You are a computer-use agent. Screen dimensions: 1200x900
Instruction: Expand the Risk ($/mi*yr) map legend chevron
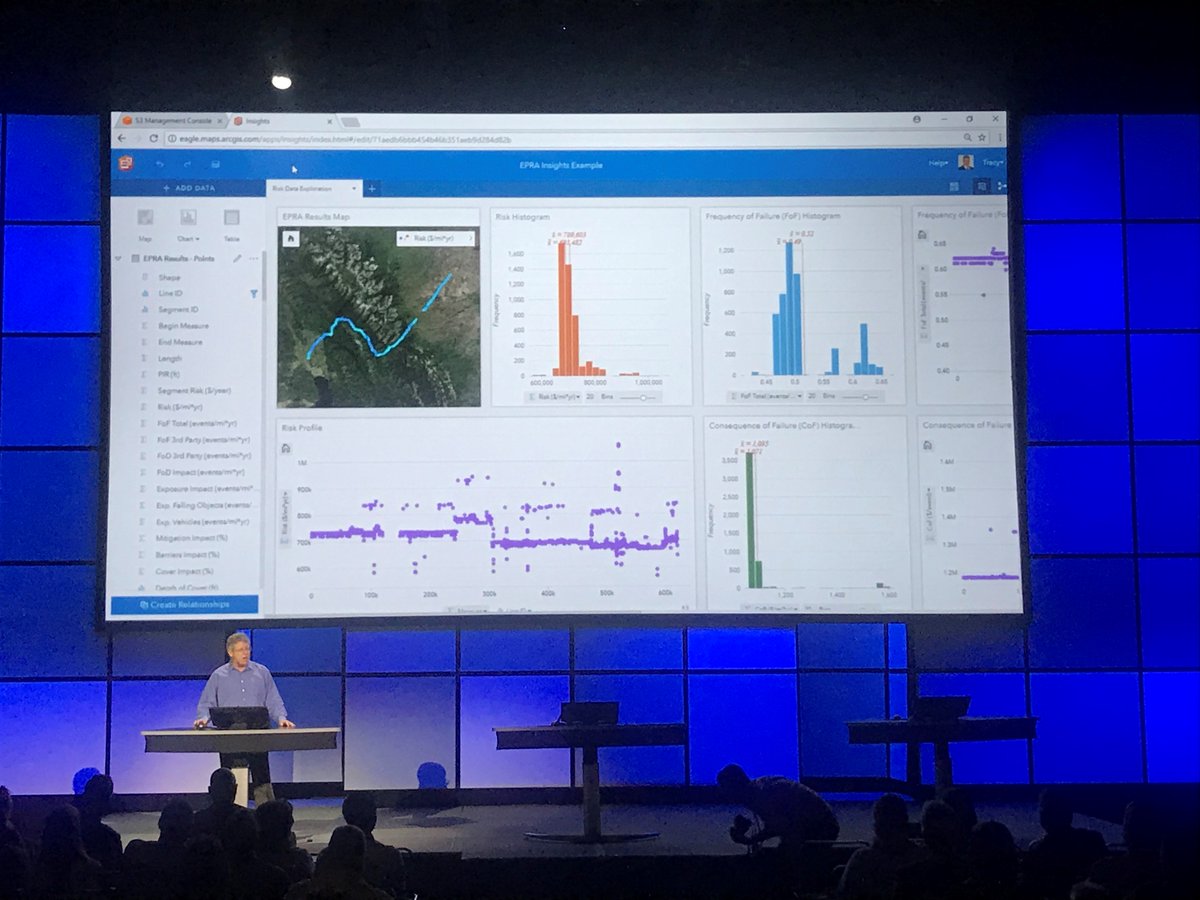click(x=470, y=239)
